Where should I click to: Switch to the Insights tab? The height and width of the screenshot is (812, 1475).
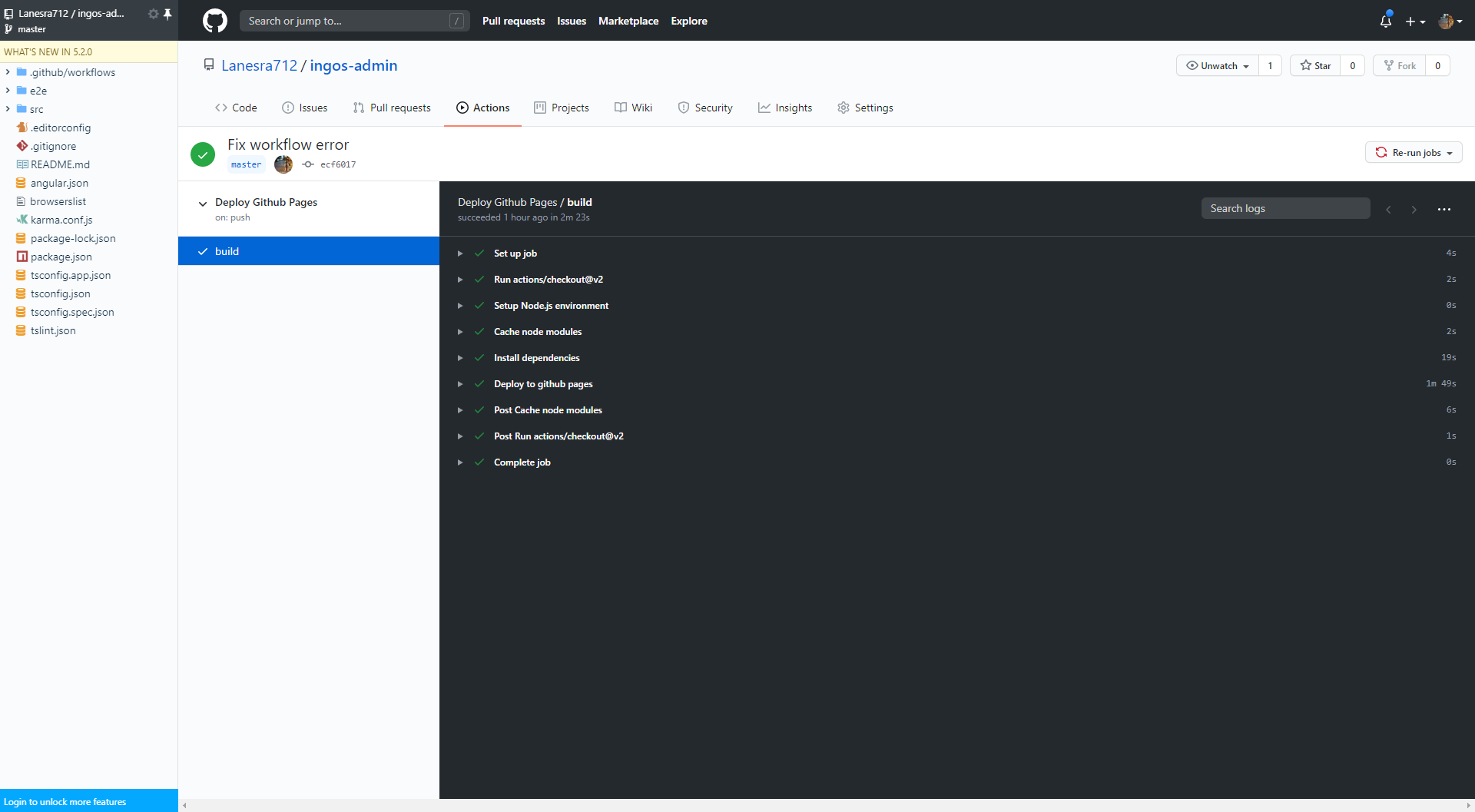coord(785,108)
